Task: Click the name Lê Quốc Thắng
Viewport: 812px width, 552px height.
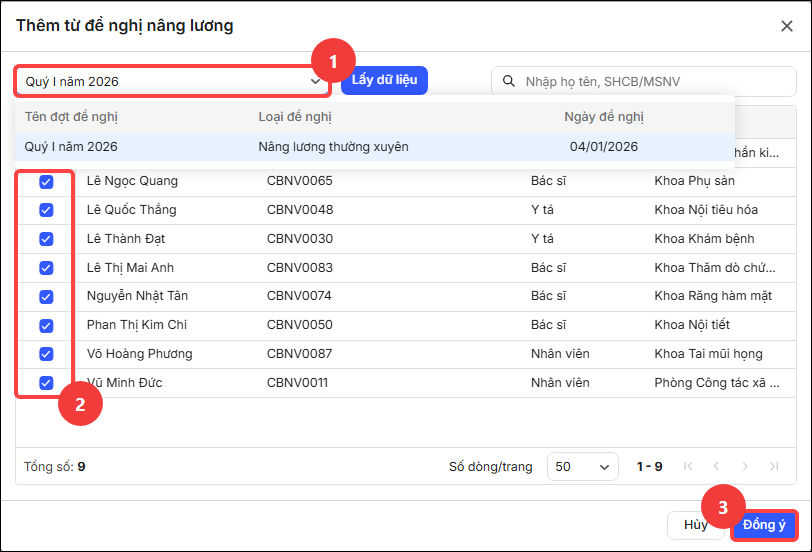Action: [x=132, y=210]
